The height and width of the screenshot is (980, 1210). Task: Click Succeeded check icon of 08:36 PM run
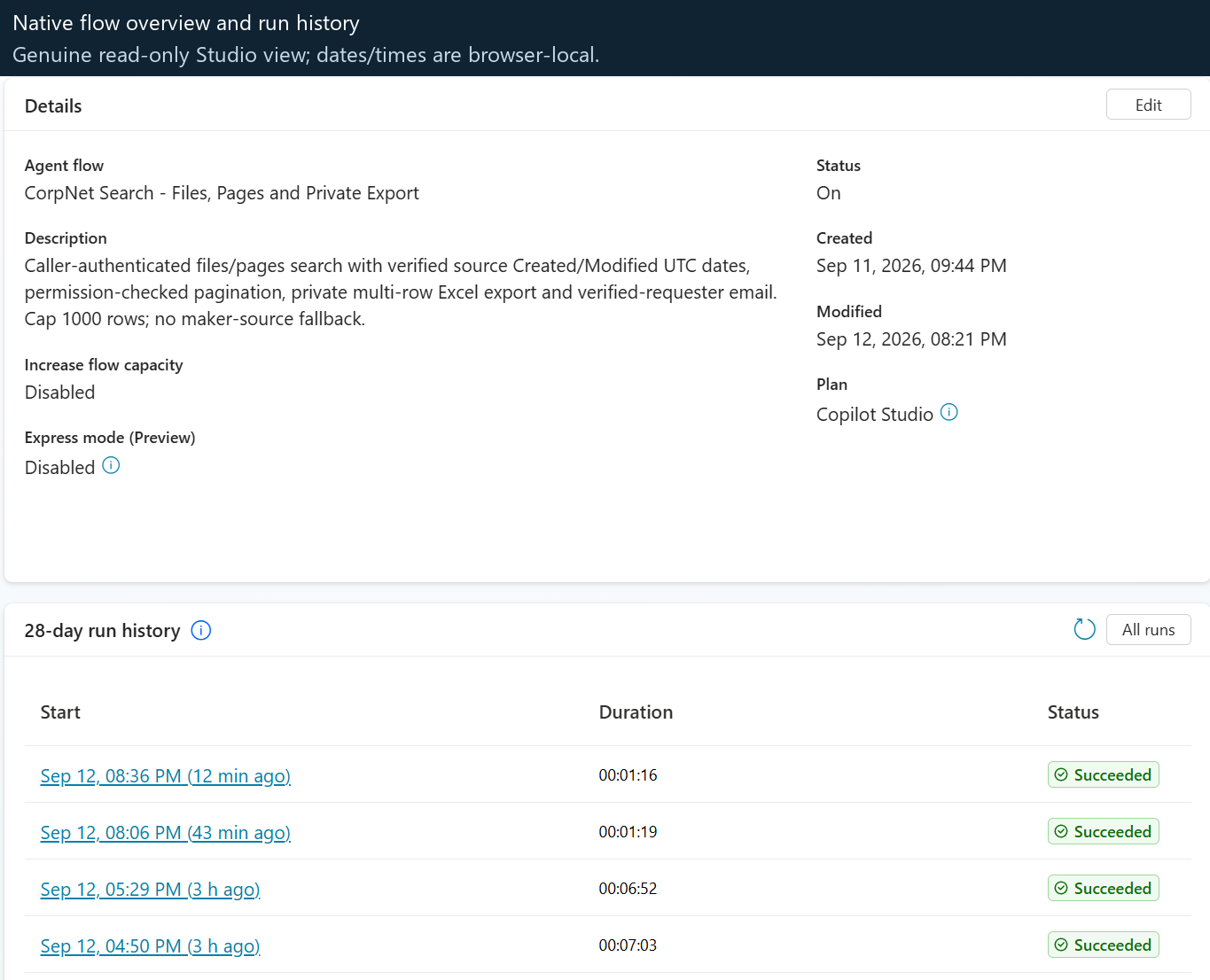[x=1061, y=775]
